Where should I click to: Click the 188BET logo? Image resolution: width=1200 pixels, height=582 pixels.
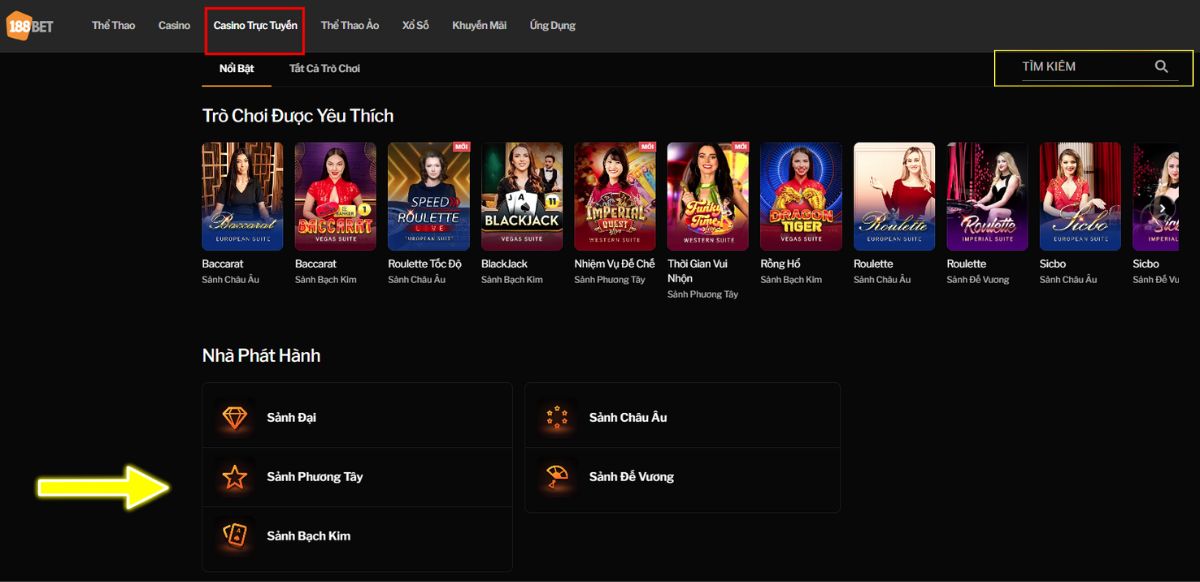[30, 26]
